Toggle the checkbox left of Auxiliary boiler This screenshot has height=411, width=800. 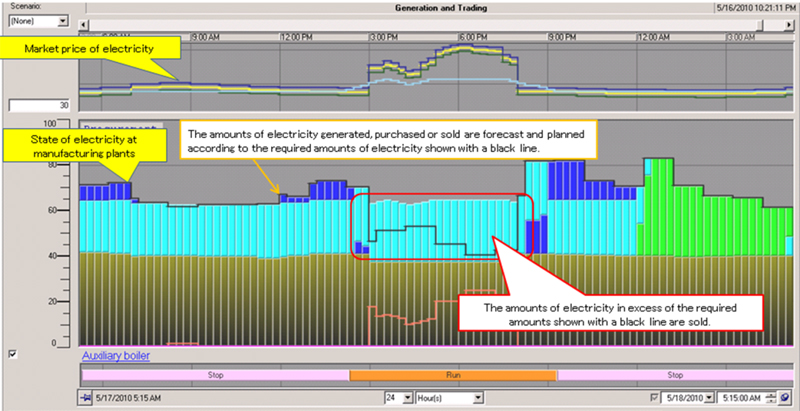click(x=12, y=353)
